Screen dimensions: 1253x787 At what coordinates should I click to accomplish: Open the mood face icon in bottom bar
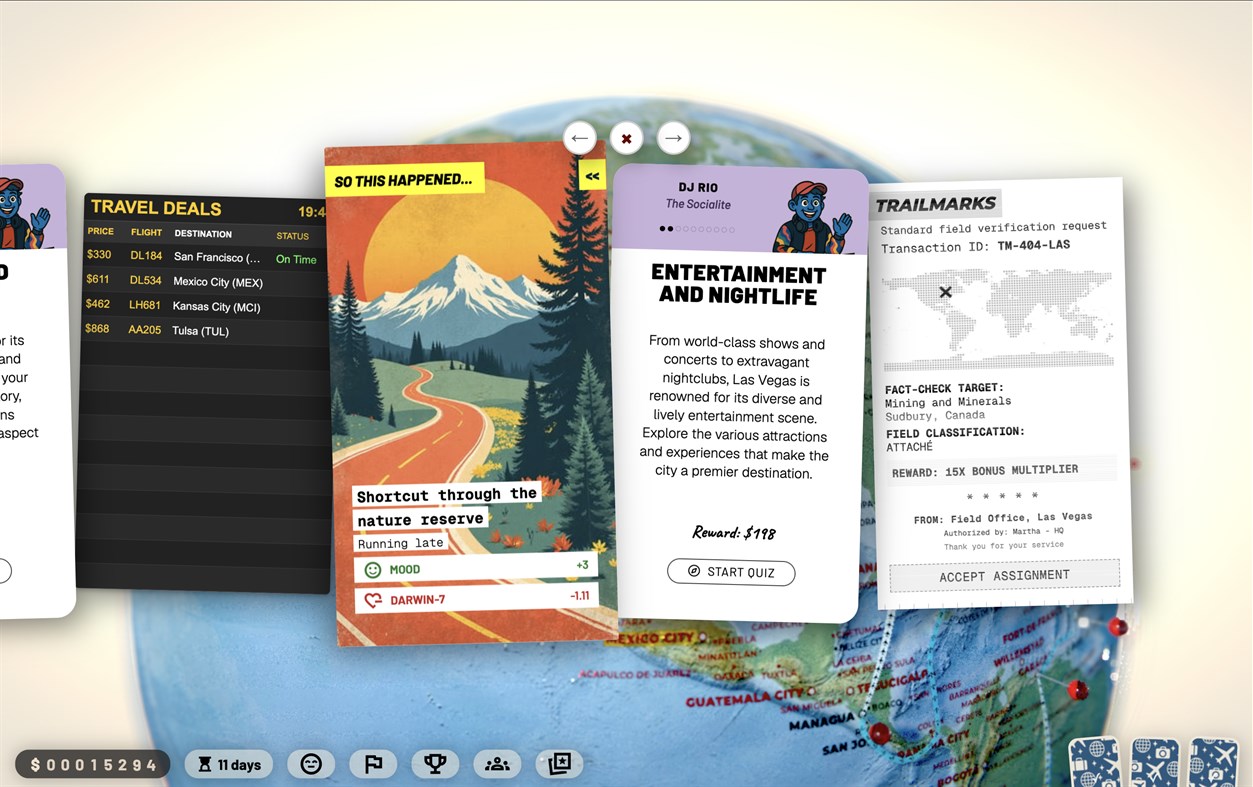pos(311,764)
